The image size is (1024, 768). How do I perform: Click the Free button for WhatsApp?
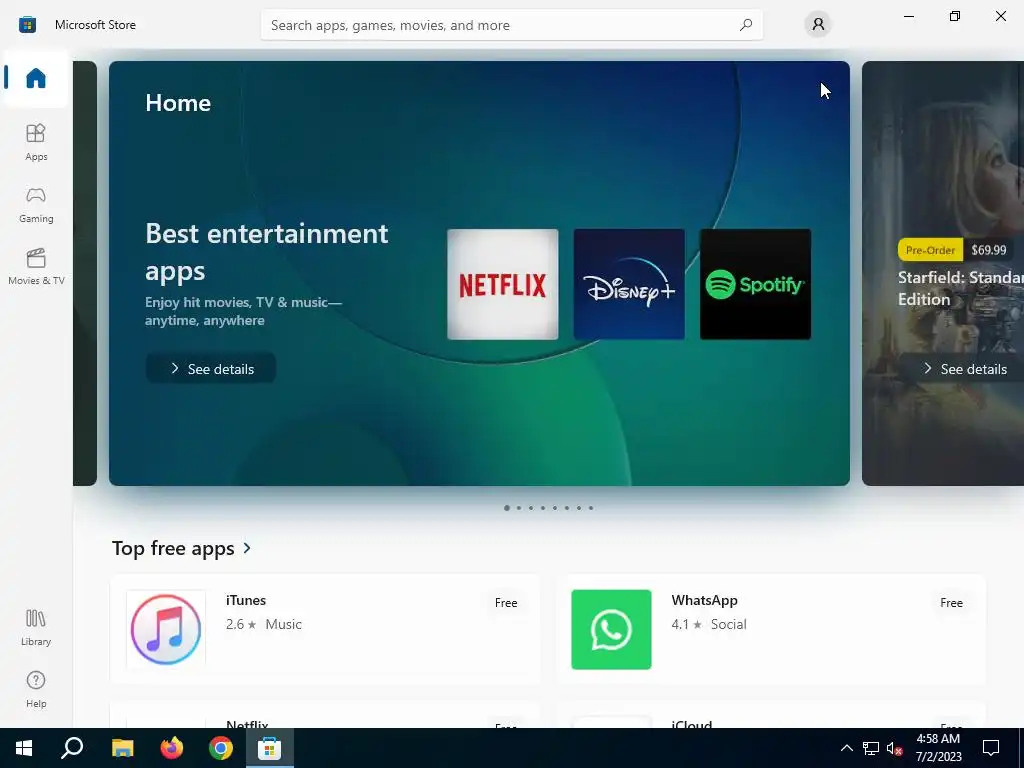coord(952,603)
